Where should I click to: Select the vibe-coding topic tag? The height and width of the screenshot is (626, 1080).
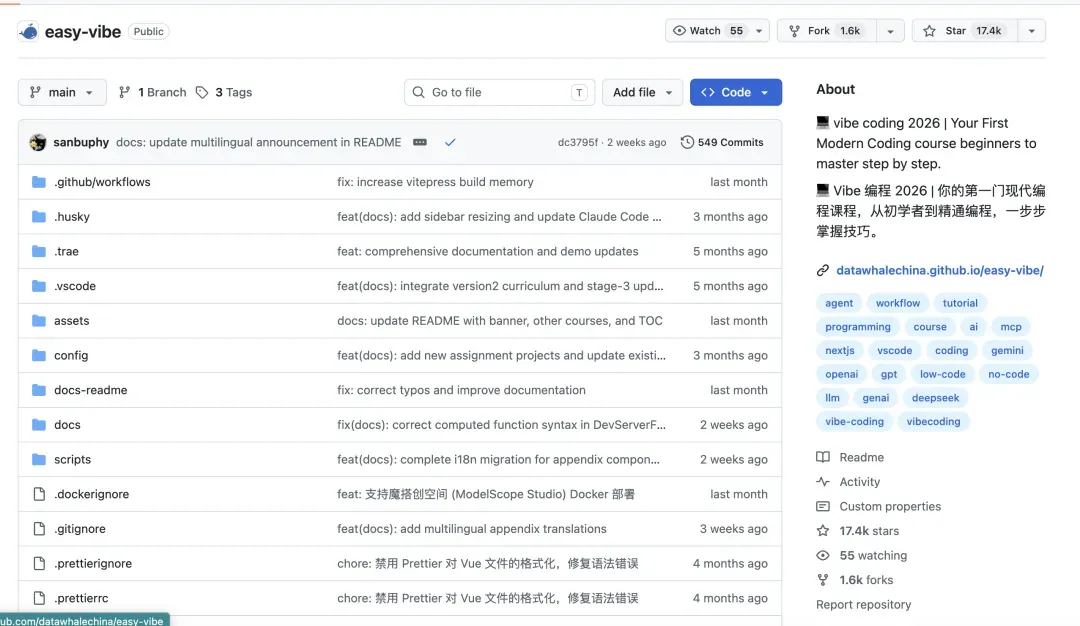click(854, 421)
